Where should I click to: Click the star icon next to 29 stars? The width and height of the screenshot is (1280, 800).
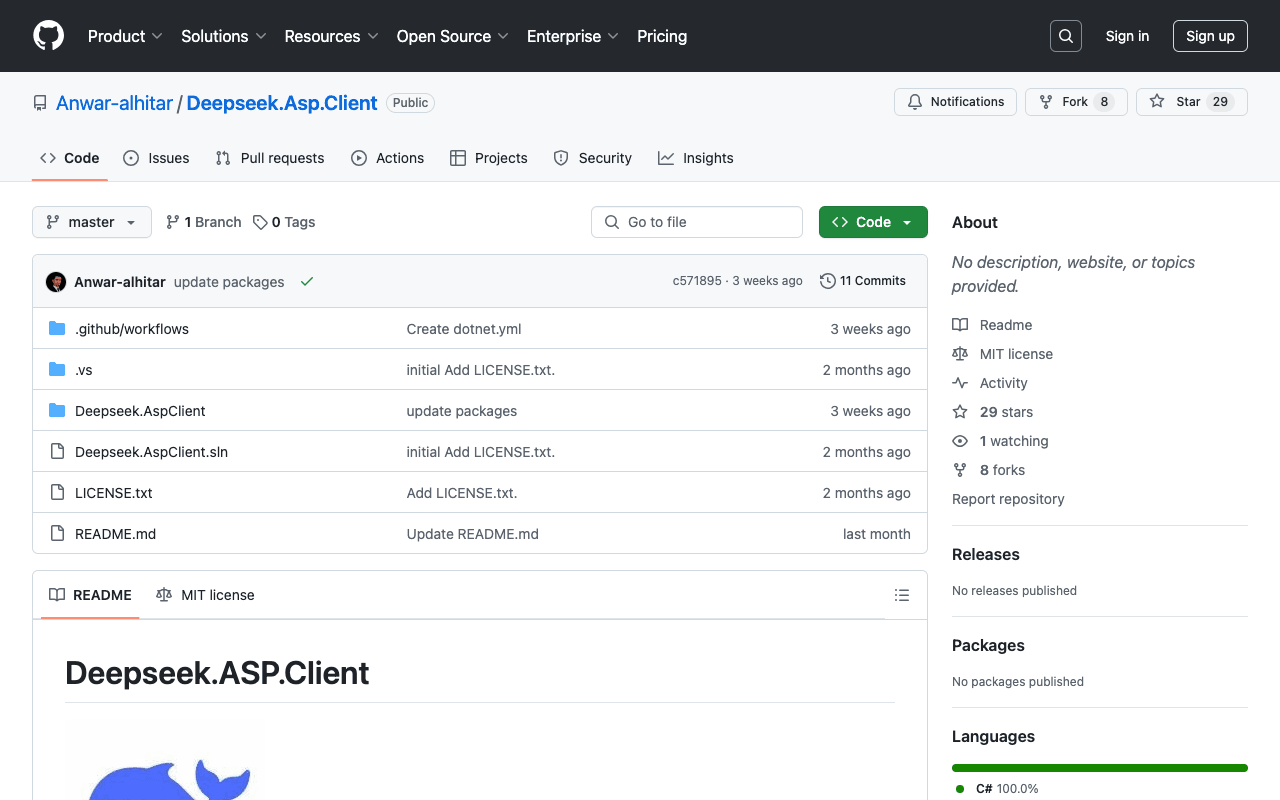pos(960,412)
